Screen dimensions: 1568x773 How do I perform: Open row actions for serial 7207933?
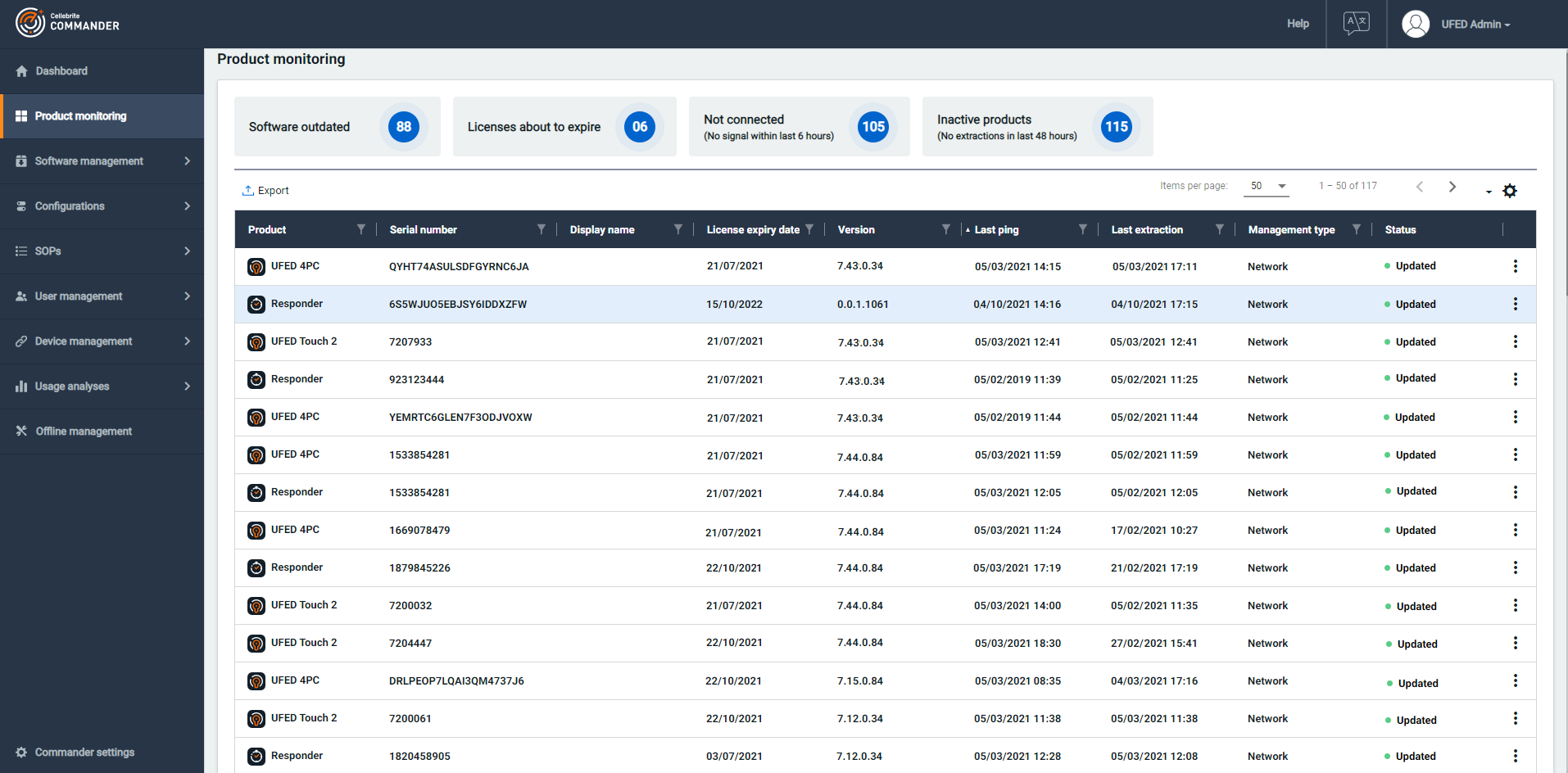coord(1516,341)
